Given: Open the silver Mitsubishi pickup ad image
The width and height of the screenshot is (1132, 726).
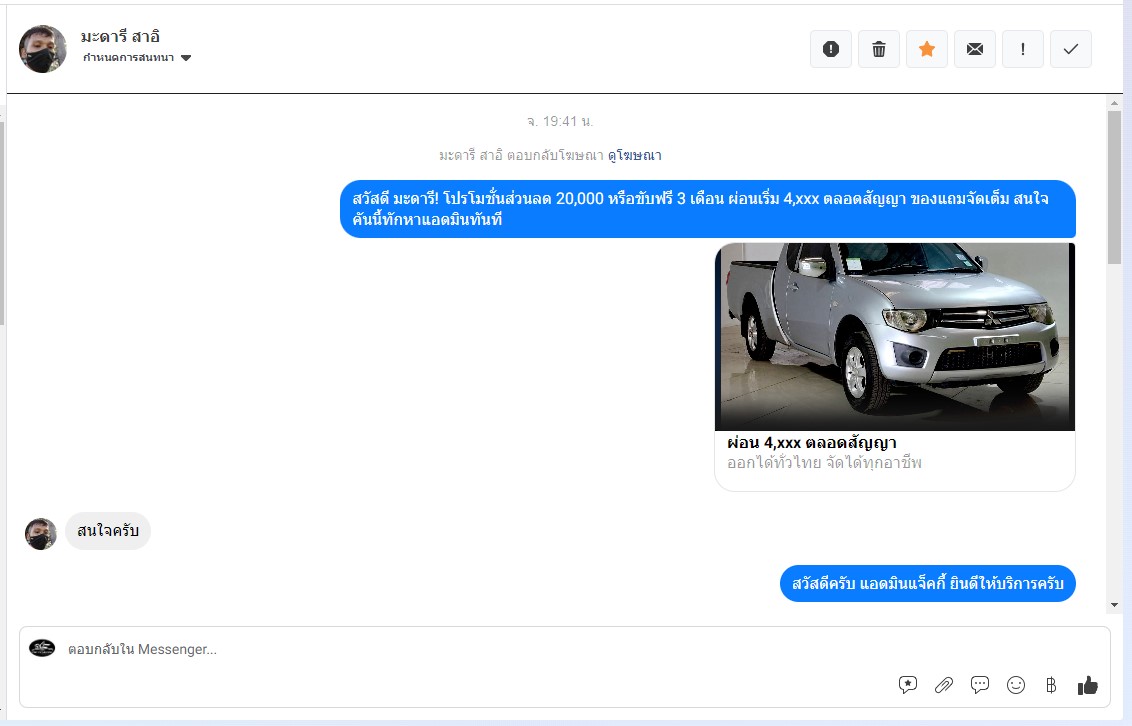Looking at the screenshot, I should (x=894, y=337).
